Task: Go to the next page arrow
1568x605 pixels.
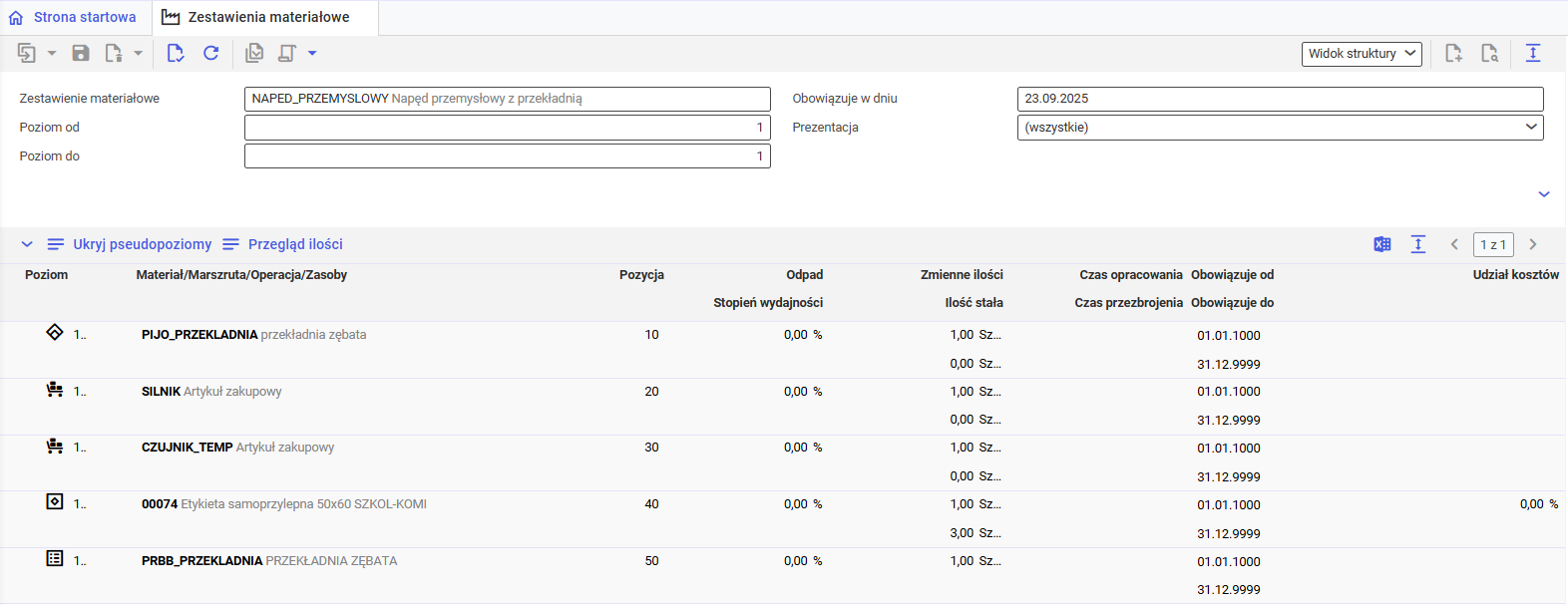Action: 1533,244
